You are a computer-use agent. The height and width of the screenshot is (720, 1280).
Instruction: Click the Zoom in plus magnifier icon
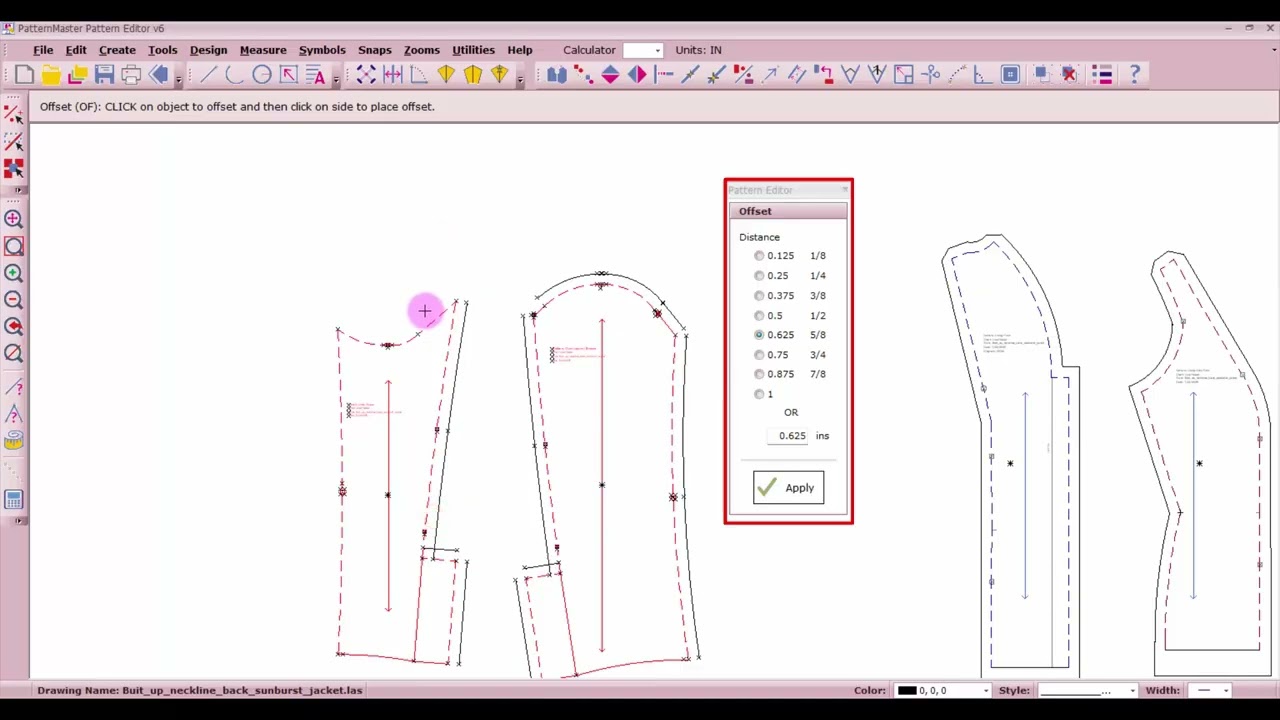point(14,273)
